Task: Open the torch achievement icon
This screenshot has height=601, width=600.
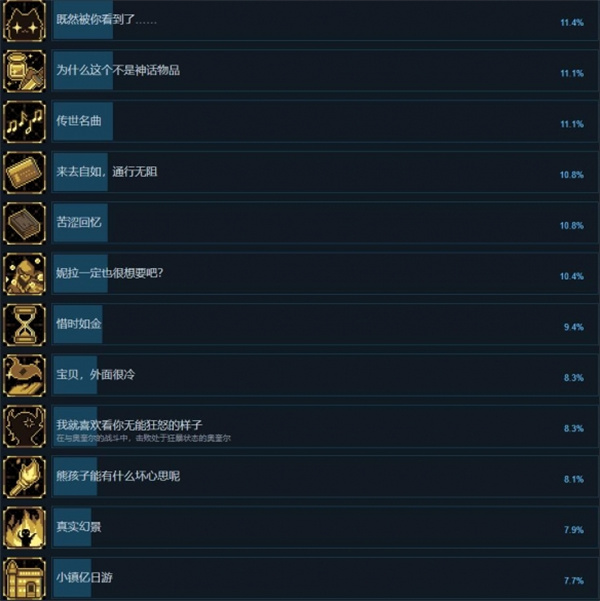Action: click(x=24, y=477)
